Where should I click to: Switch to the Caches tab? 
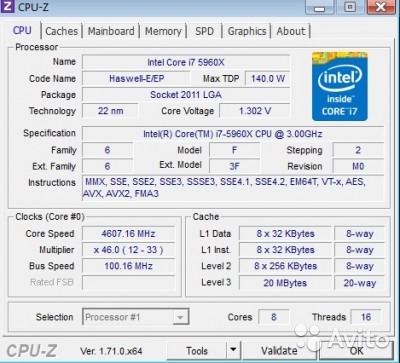62,31
